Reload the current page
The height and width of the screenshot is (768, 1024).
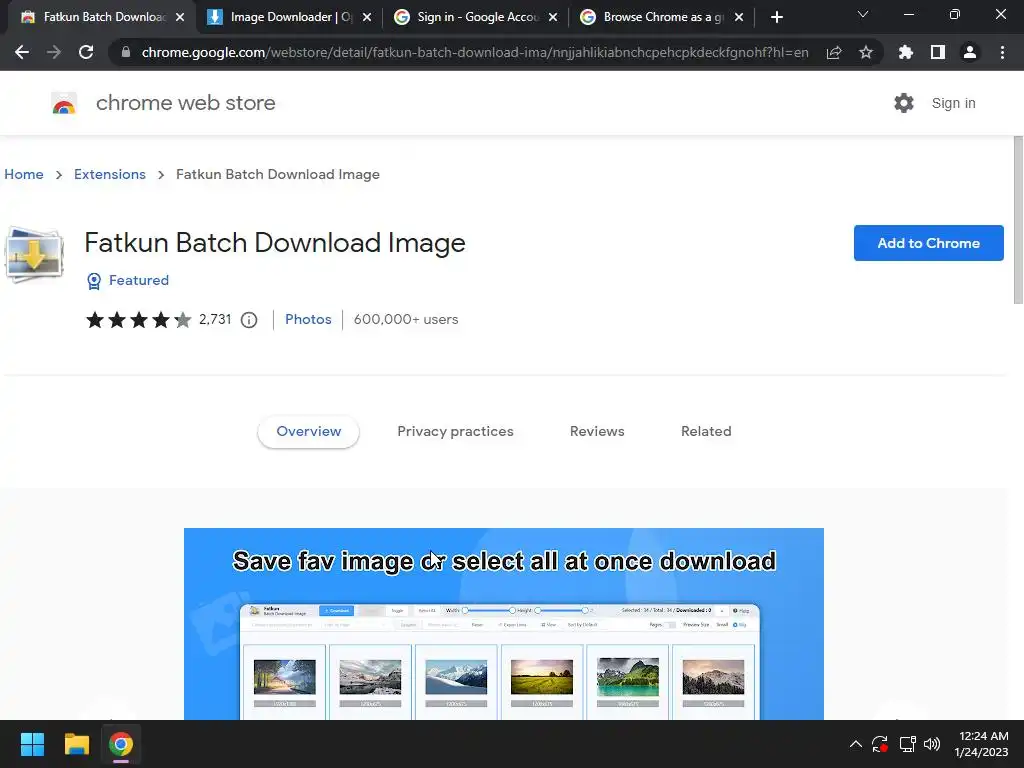click(86, 52)
